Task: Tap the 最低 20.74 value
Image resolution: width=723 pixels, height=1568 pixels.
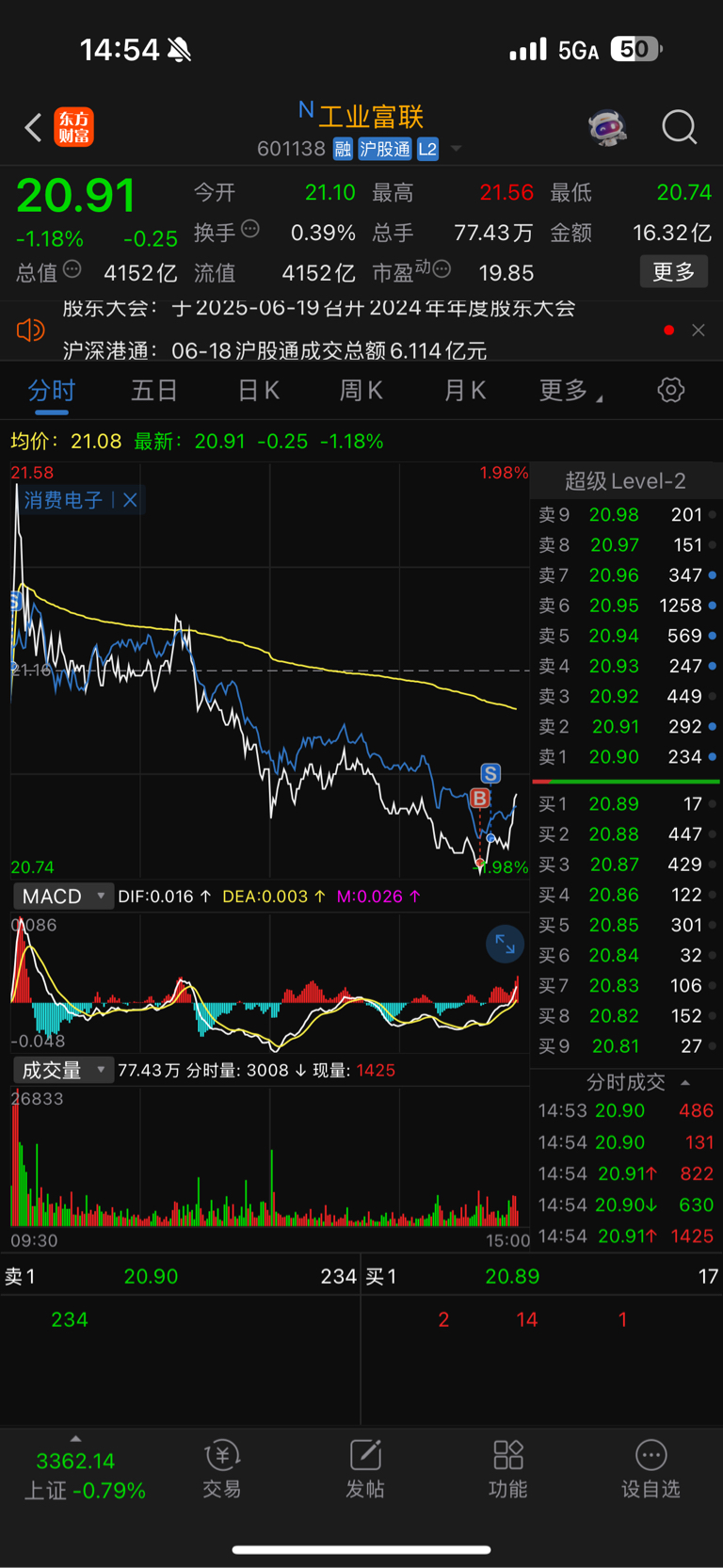Action: tap(684, 192)
